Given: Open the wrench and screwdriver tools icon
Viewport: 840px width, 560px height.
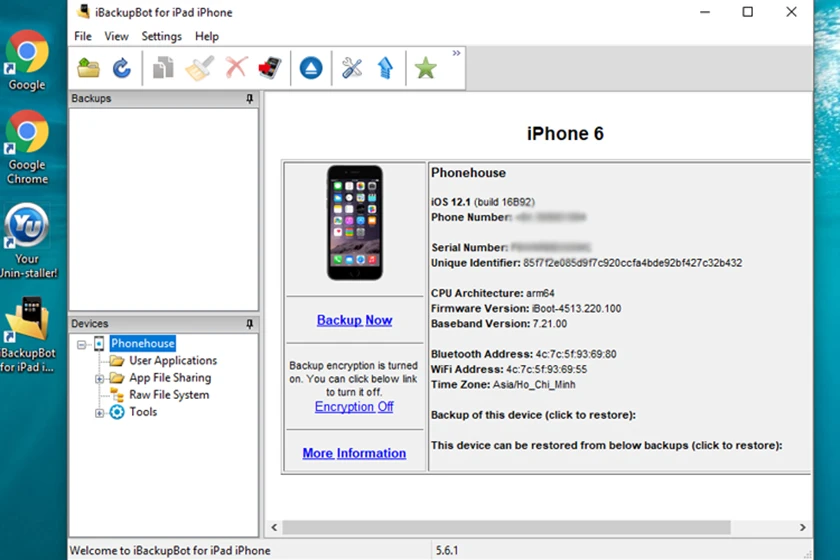Looking at the screenshot, I should 352,68.
